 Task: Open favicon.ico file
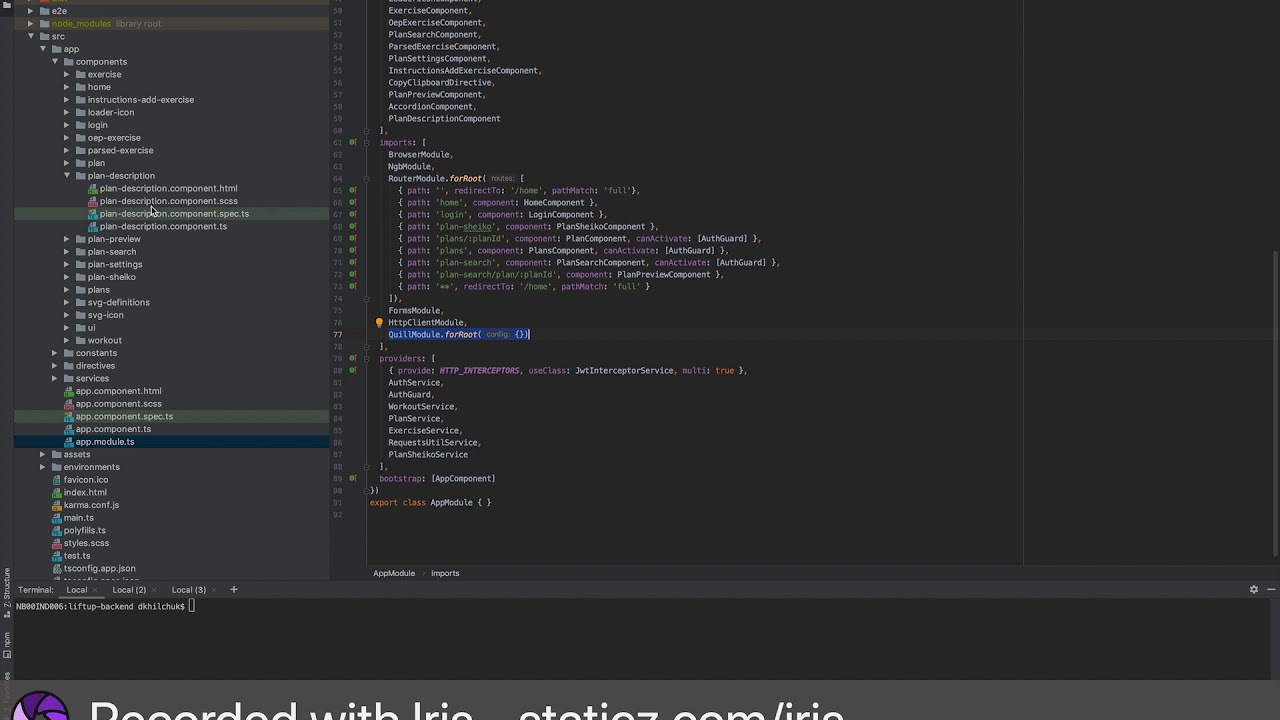[85, 480]
